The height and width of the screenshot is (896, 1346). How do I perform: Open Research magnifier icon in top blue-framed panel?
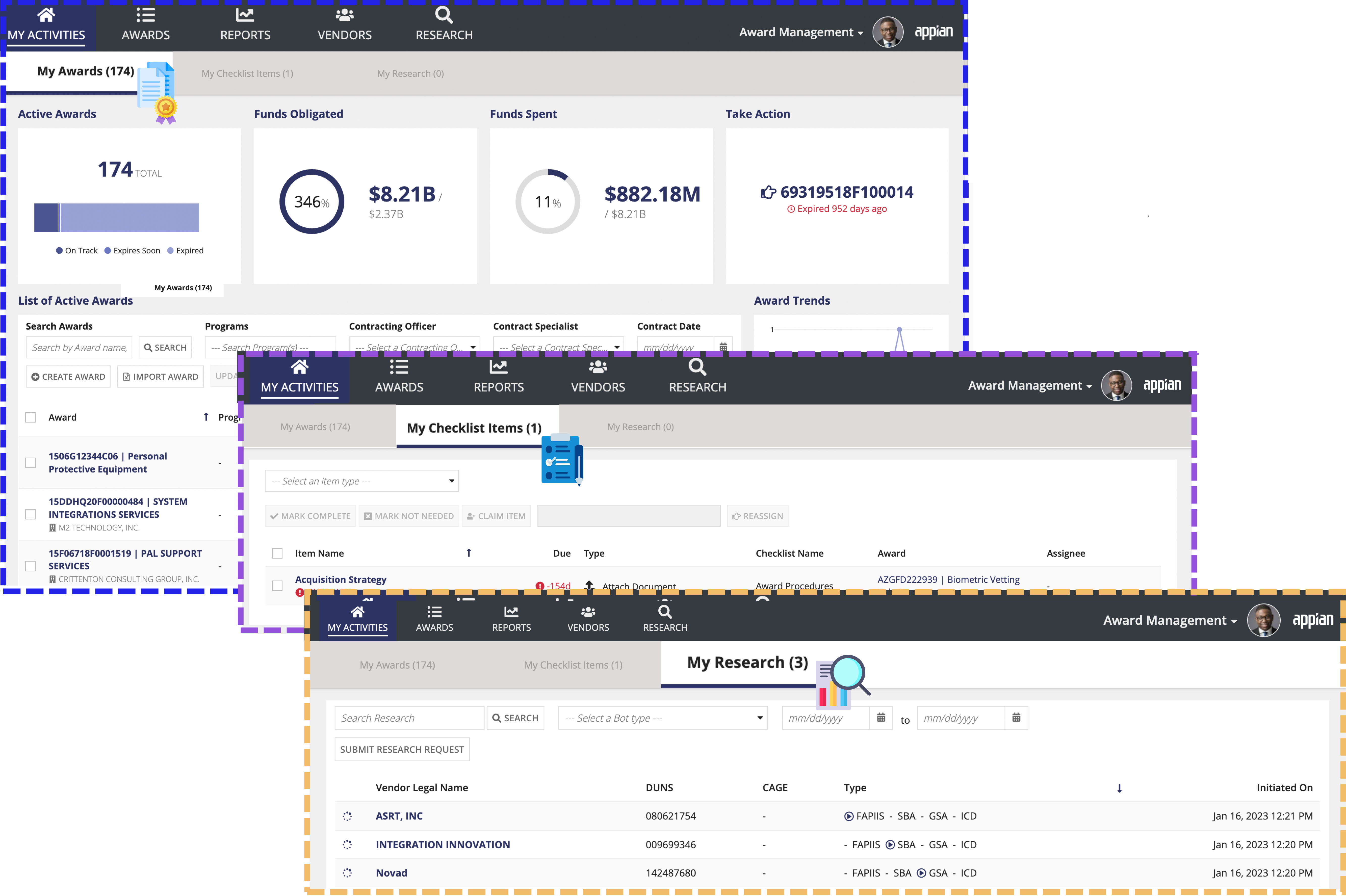click(444, 15)
